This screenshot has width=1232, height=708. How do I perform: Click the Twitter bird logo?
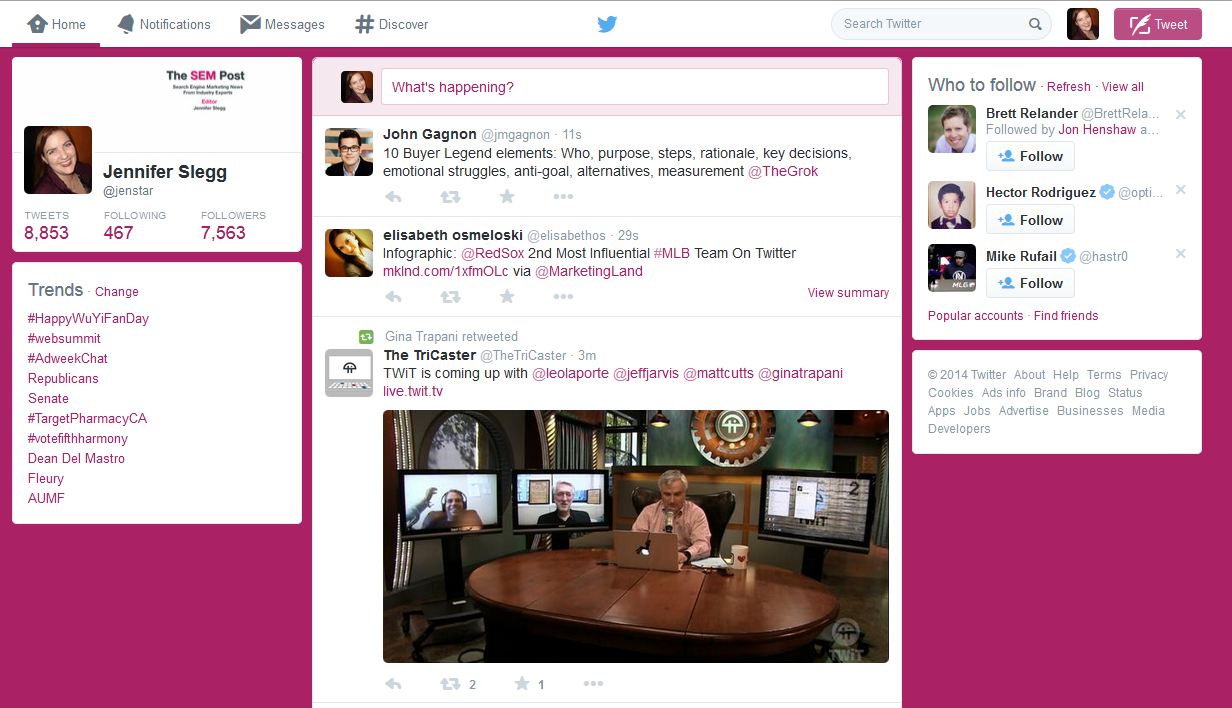(607, 24)
